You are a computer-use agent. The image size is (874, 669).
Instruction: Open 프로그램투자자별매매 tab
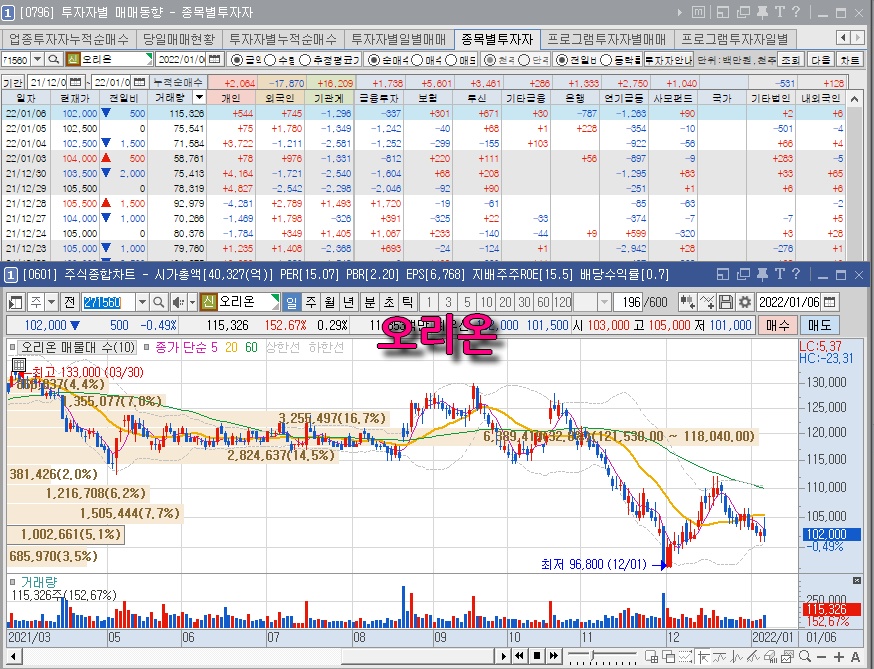coord(606,39)
